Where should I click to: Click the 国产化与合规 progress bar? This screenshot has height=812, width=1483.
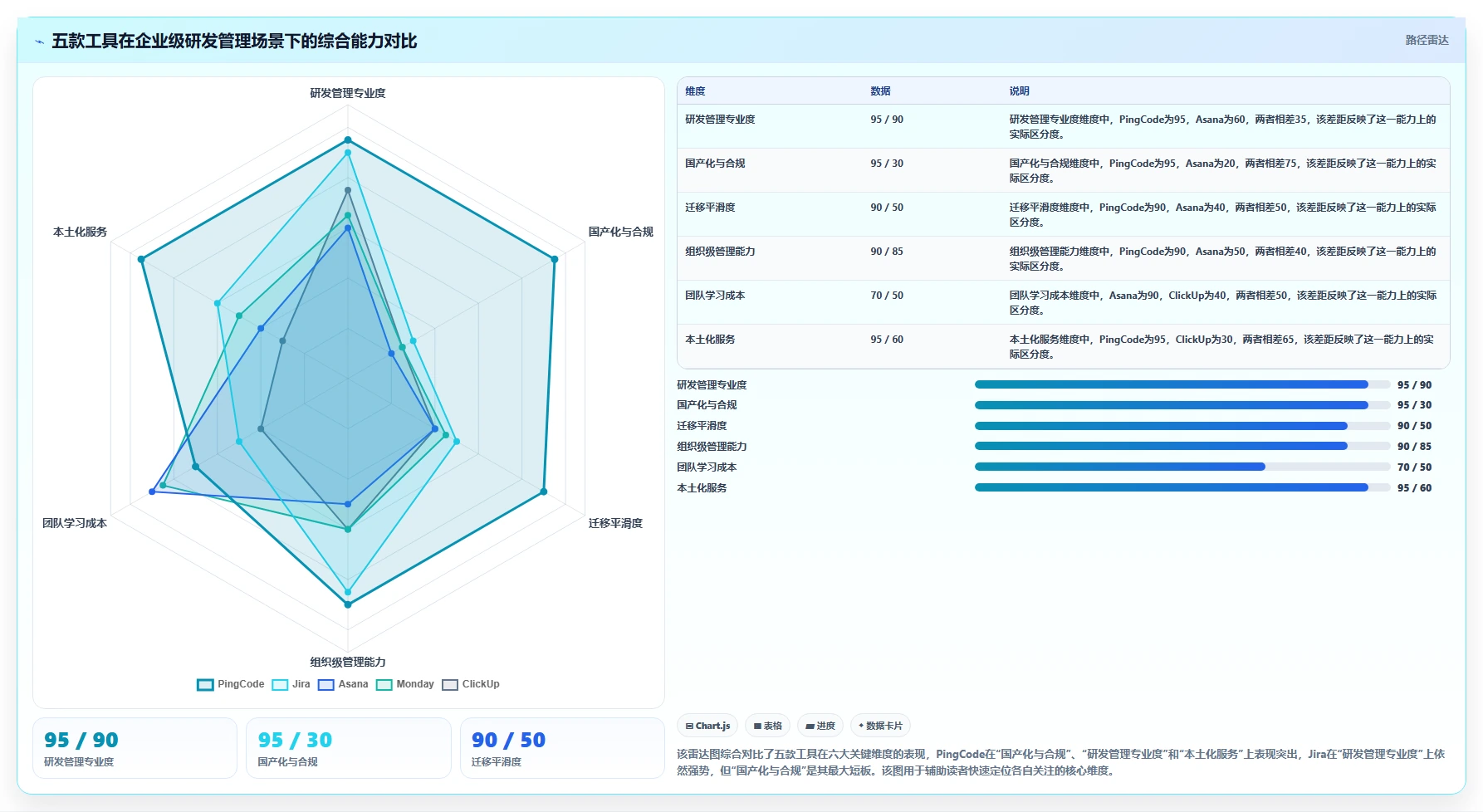click(1182, 405)
